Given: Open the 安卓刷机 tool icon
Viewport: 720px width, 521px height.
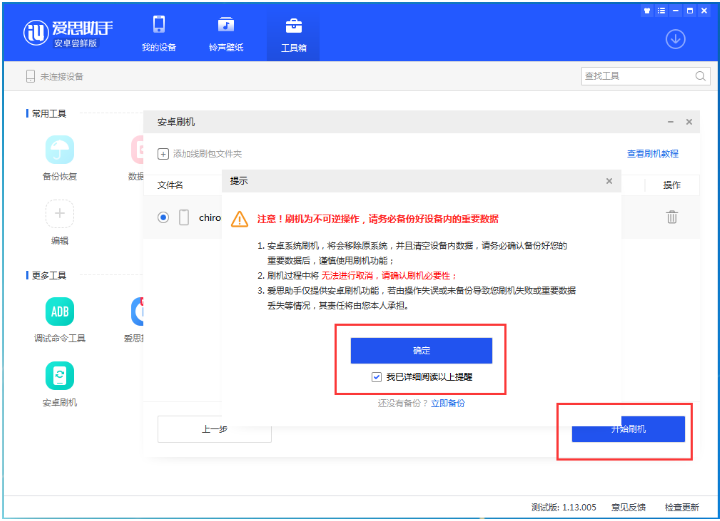Looking at the screenshot, I should pyautogui.click(x=60, y=376).
